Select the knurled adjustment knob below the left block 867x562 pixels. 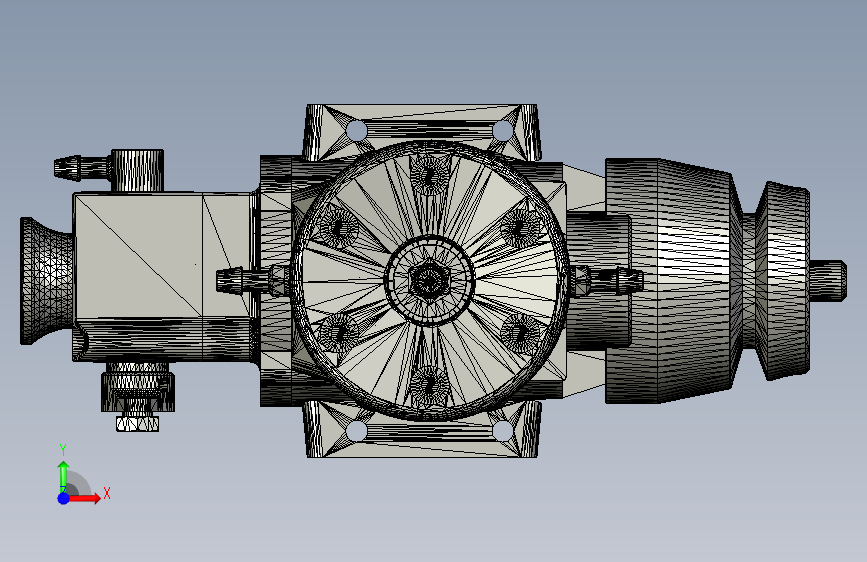click(x=138, y=392)
